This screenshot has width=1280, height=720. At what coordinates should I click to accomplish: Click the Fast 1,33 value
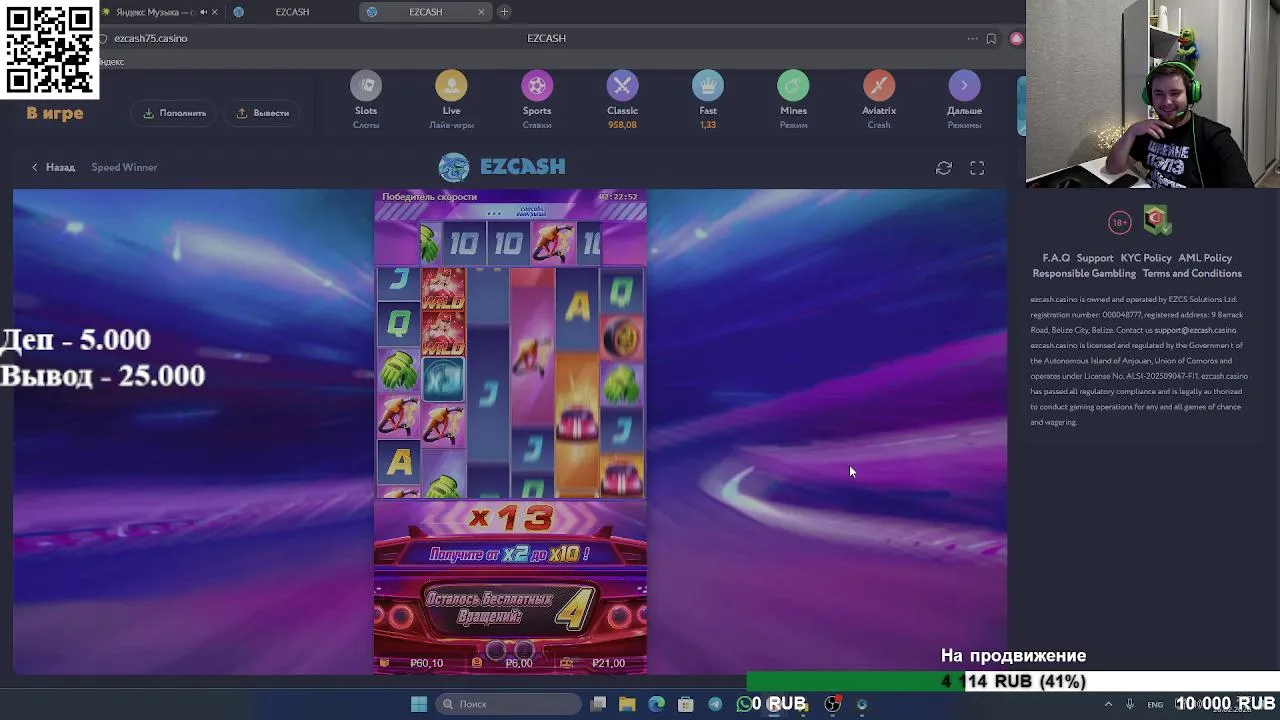coord(708,125)
